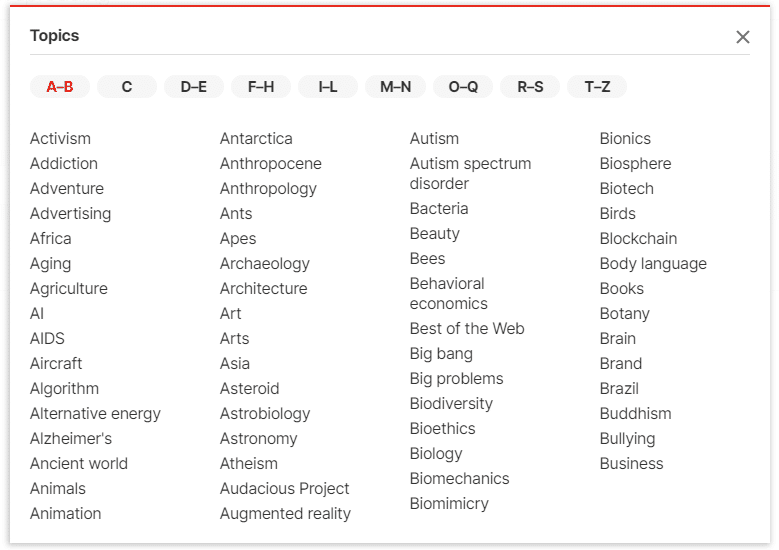This screenshot has height=550, width=779.
Task: Visit the Blockchain topic
Action: point(638,238)
